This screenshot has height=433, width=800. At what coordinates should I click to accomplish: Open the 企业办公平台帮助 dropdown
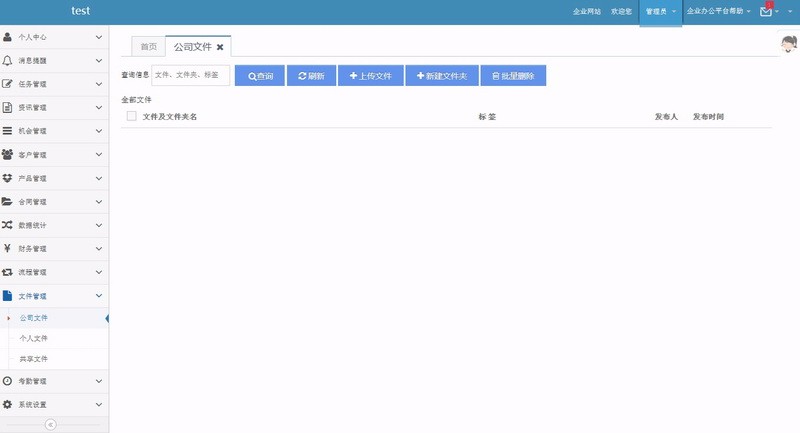tap(718, 11)
